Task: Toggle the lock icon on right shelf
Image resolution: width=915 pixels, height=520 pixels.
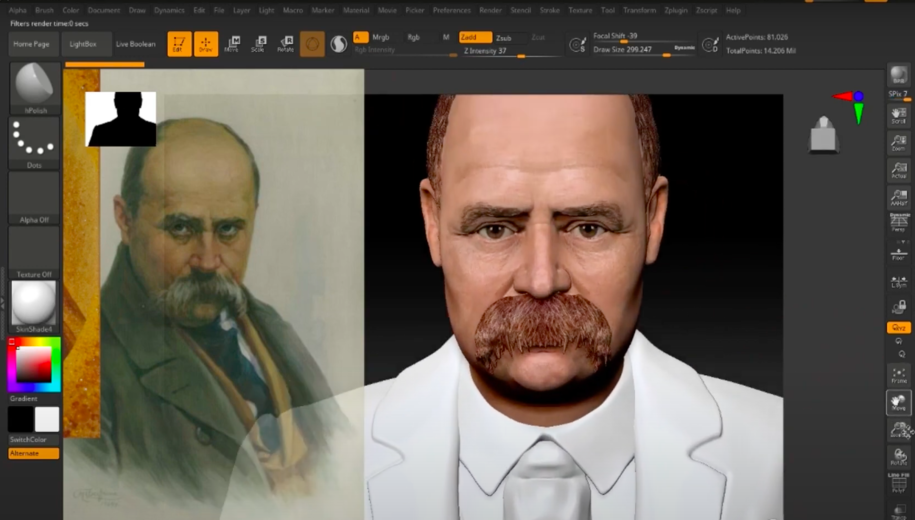Action: coord(899,308)
